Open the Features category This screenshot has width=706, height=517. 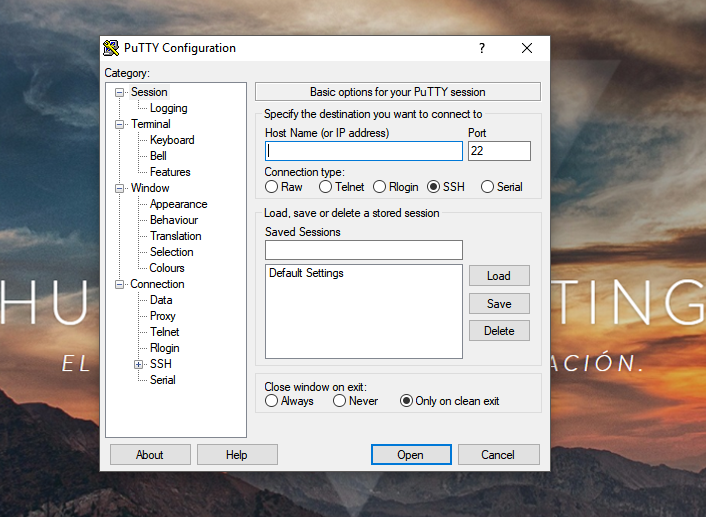coord(170,172)
